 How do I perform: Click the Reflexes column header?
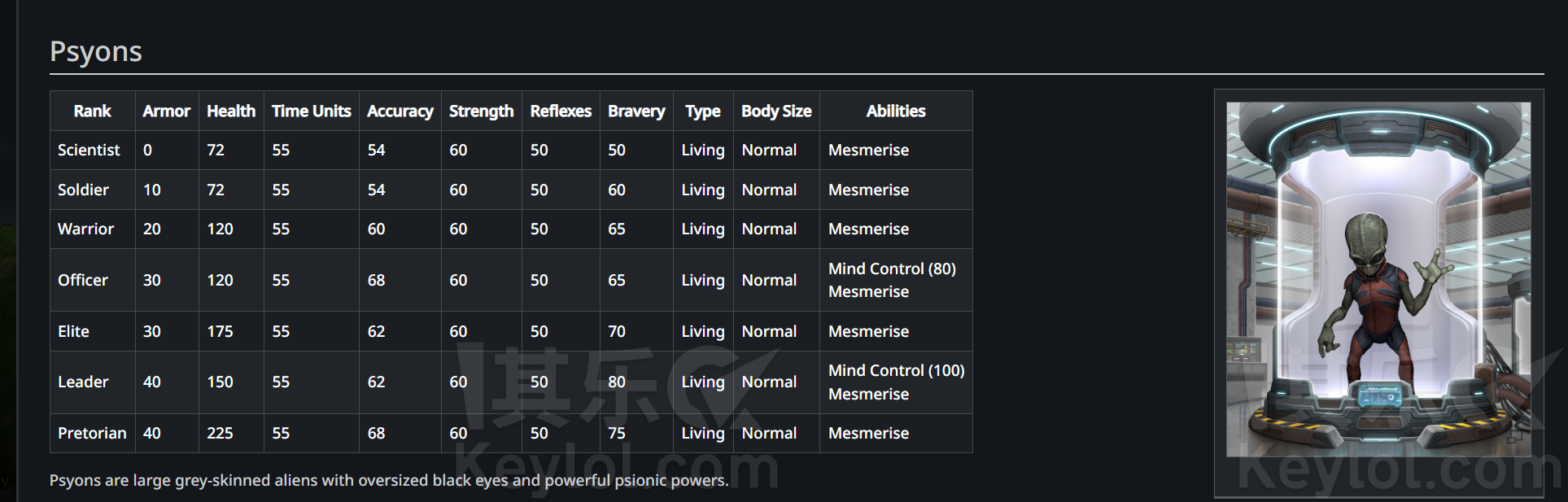(x=561, y=111)
